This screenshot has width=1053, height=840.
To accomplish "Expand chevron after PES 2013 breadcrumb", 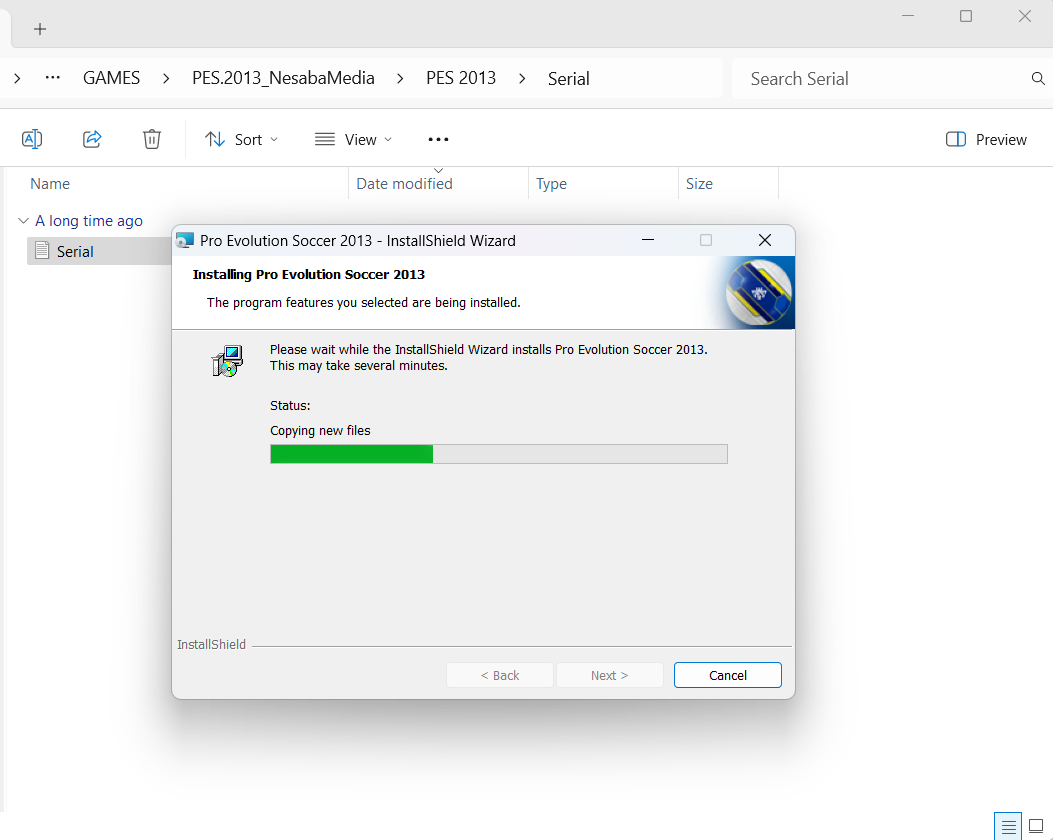I will point(522,79).
